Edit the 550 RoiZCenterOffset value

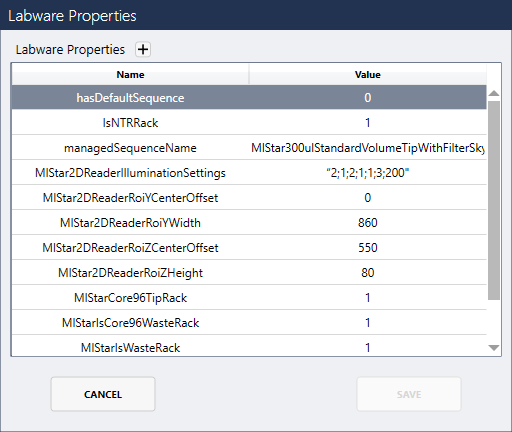368,248
